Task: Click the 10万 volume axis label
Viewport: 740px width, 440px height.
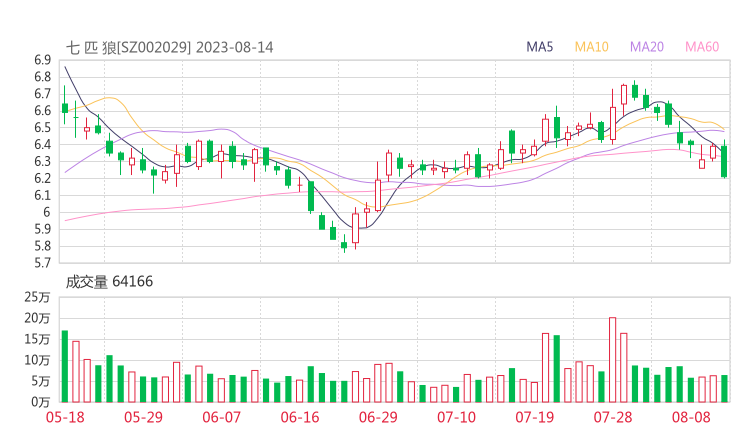Action: tap(37, 360)
